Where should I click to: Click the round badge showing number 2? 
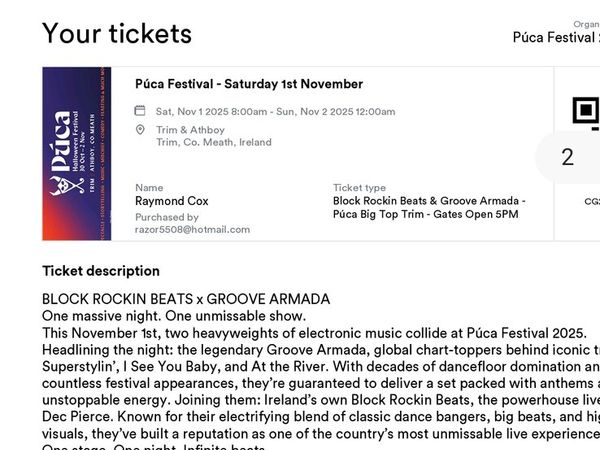[x=568, y=157]
